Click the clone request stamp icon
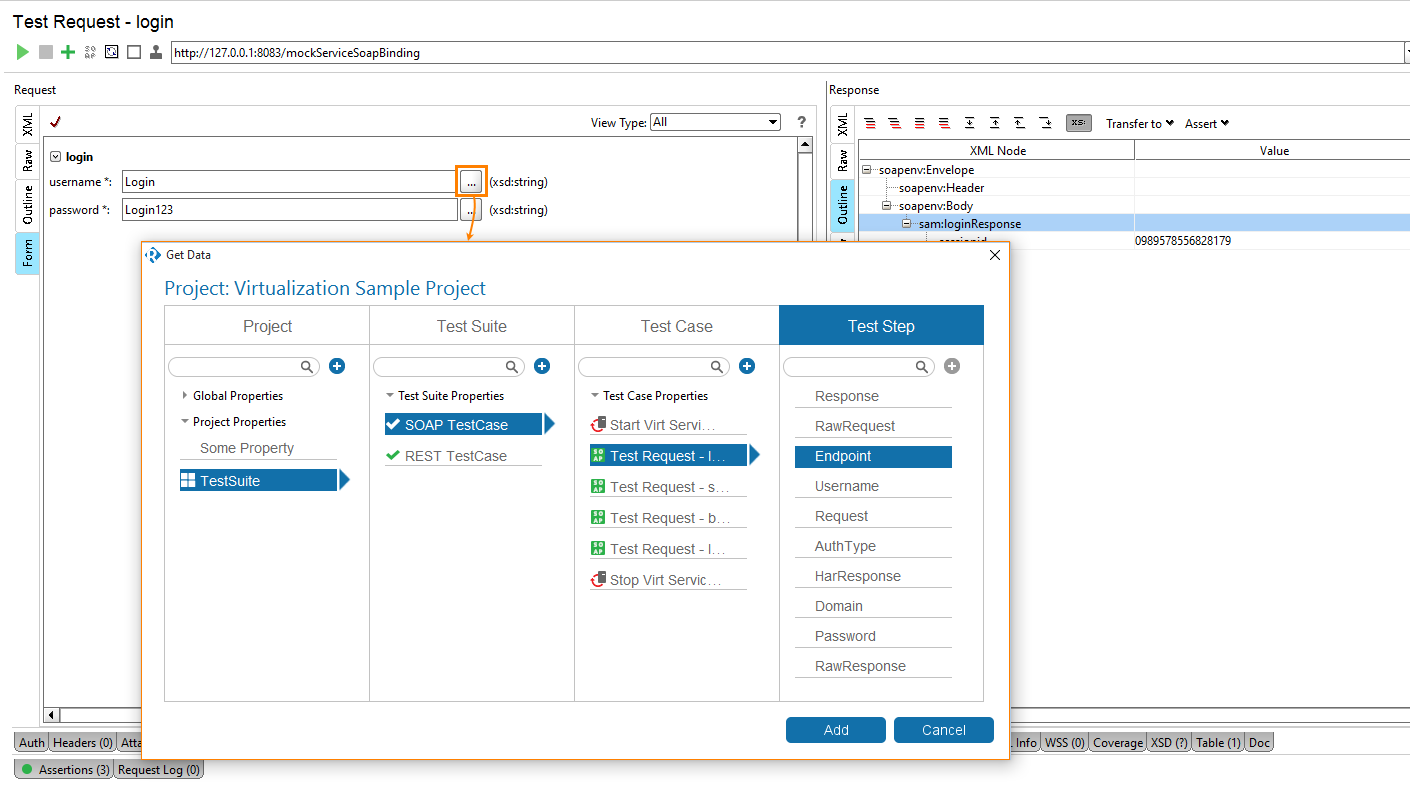Image resolution: width=1410 pixels, height=785 pixels. point(156,52)
